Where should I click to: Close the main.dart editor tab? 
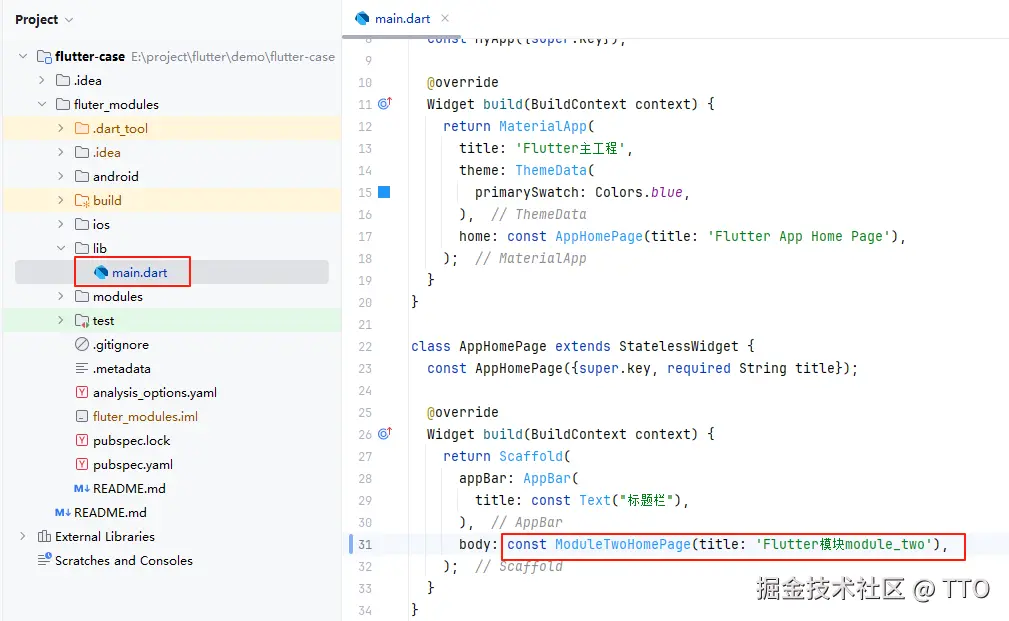coord(445,19)
